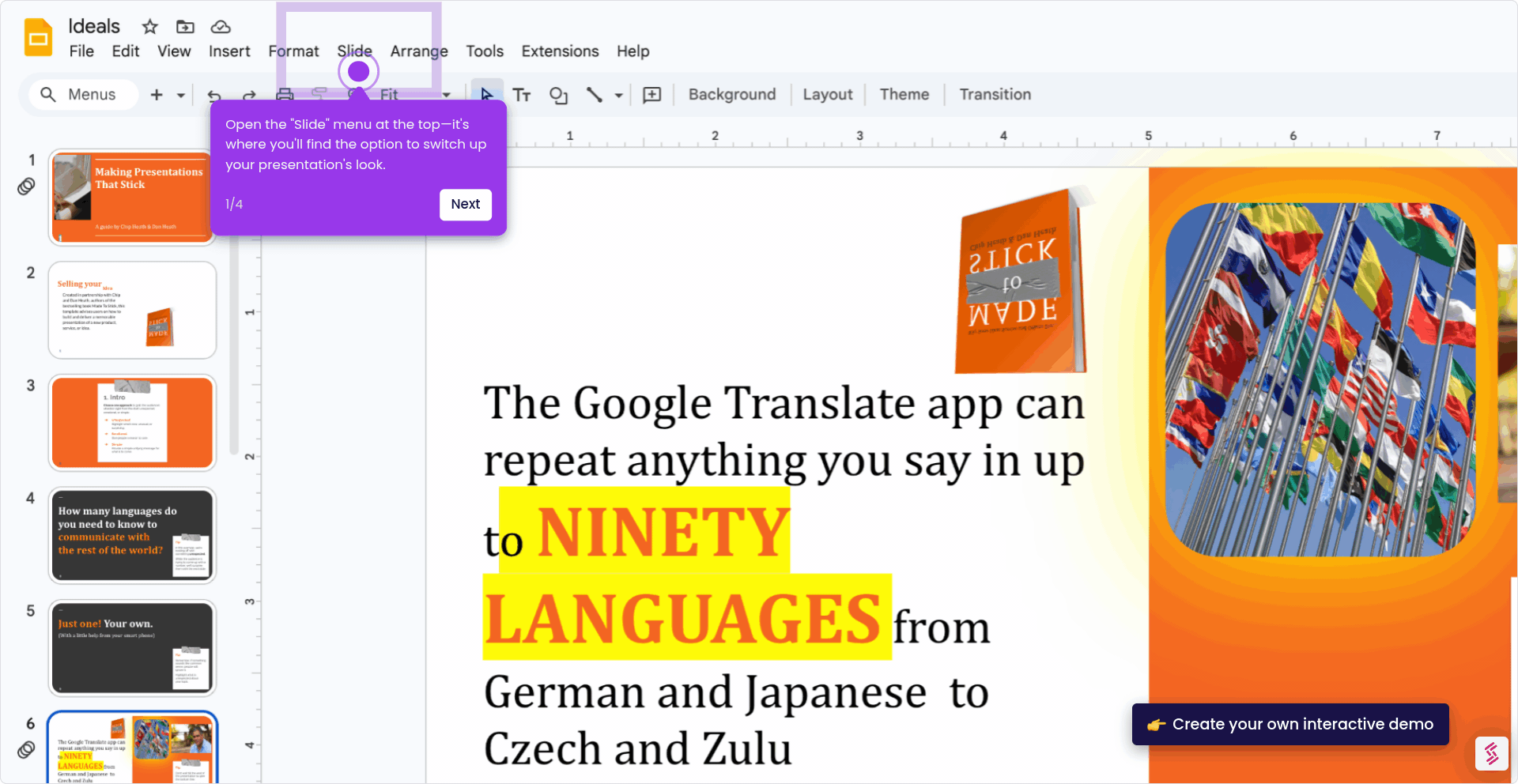Click Create your own interactive demo

(x=1290, y=724)
